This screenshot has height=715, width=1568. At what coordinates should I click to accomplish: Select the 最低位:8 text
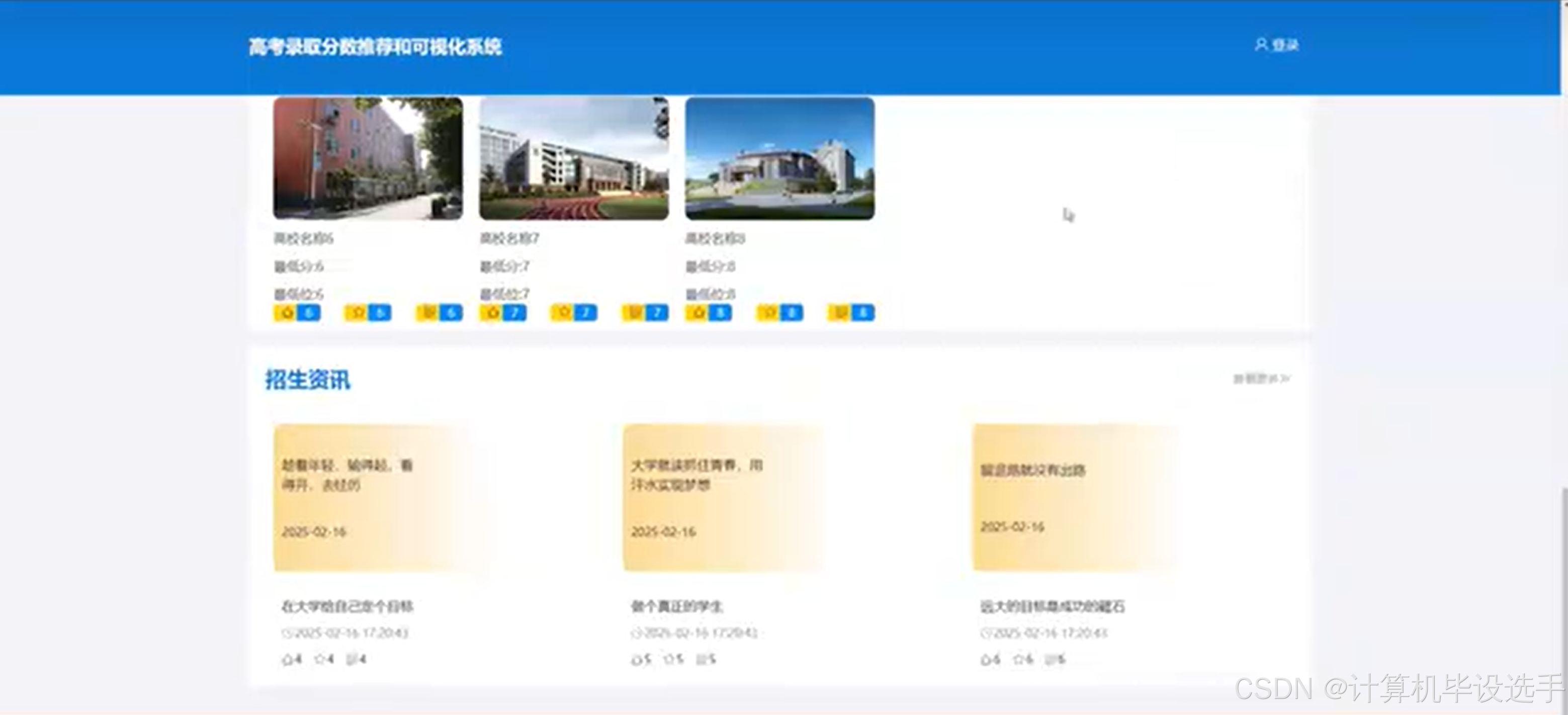(711, 294)
